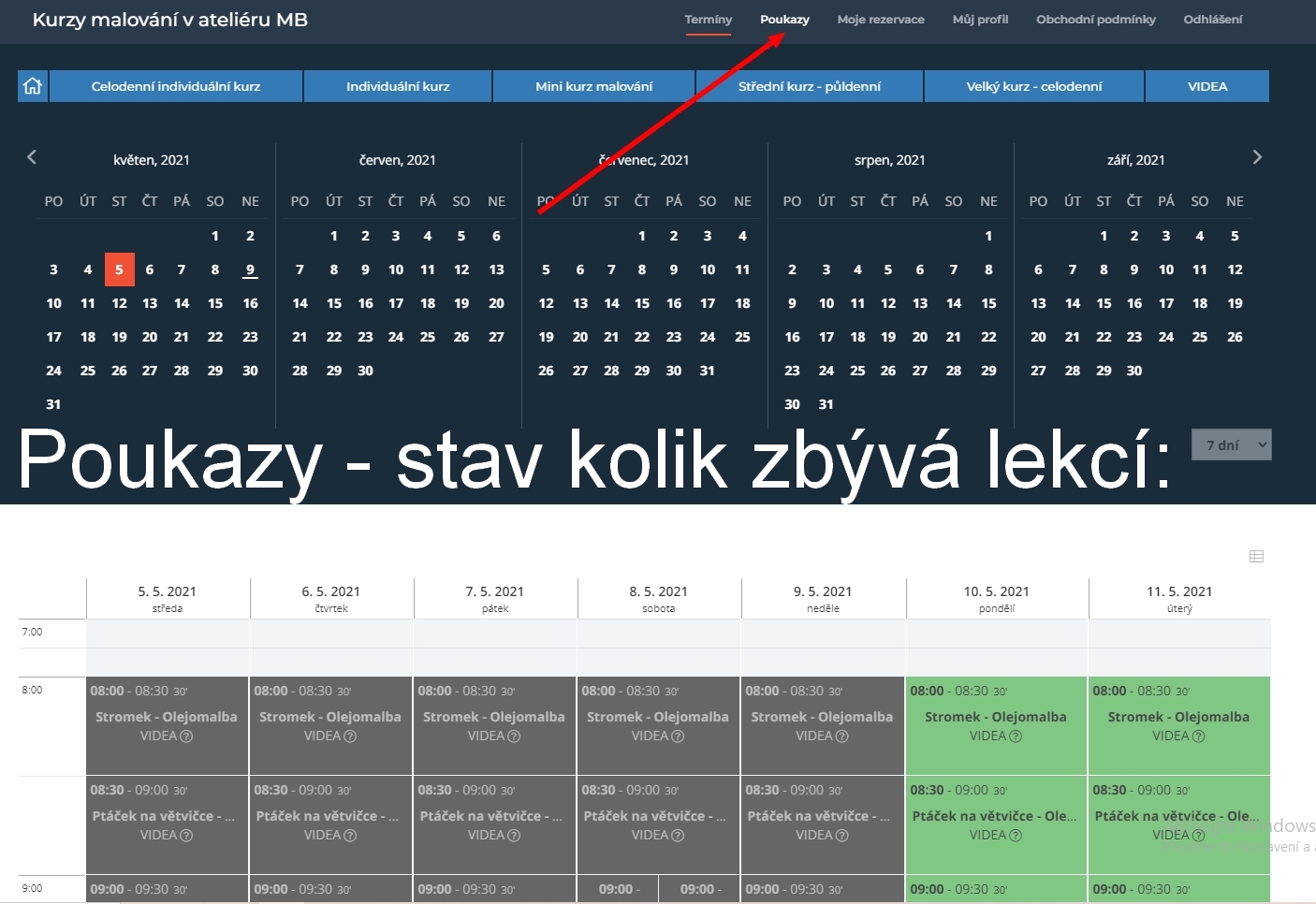Image resolution: width=1316 pixels, height=904 pixels.
Task: Open info icon for Ptáček on 10. 5. 2021
Action: [1016, 836]
